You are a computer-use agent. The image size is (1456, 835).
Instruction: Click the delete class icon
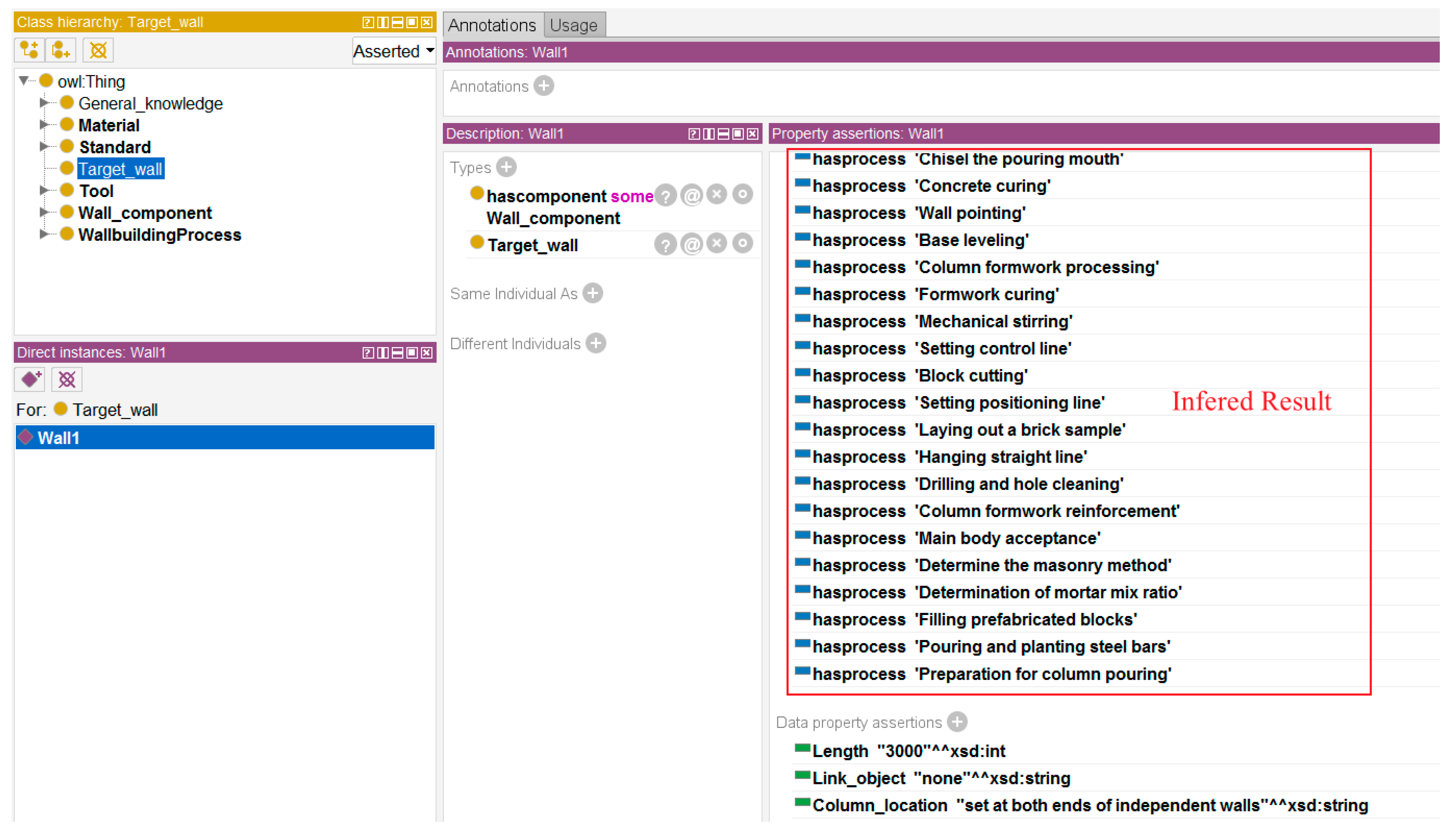(x=98, y=50)
